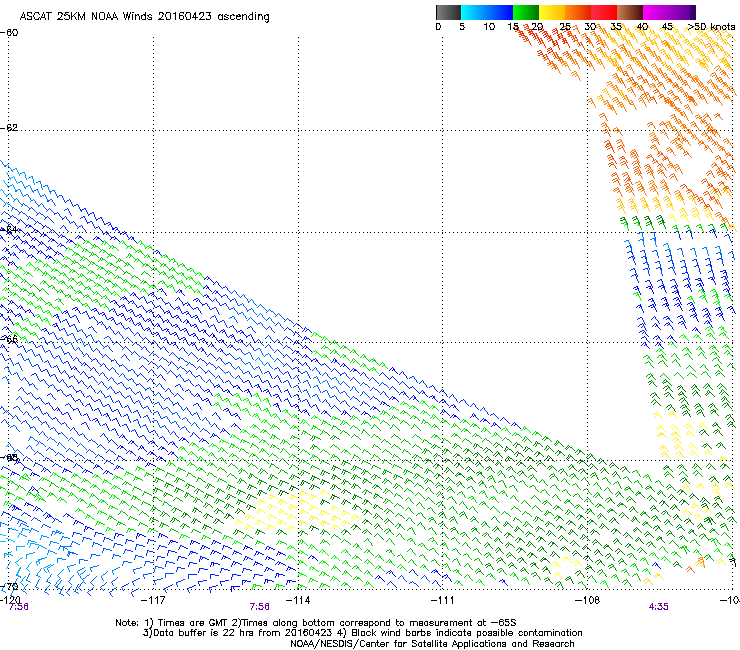Click the latitude label '-62'
The image size is (740, 650).
(x=9, y=128)
